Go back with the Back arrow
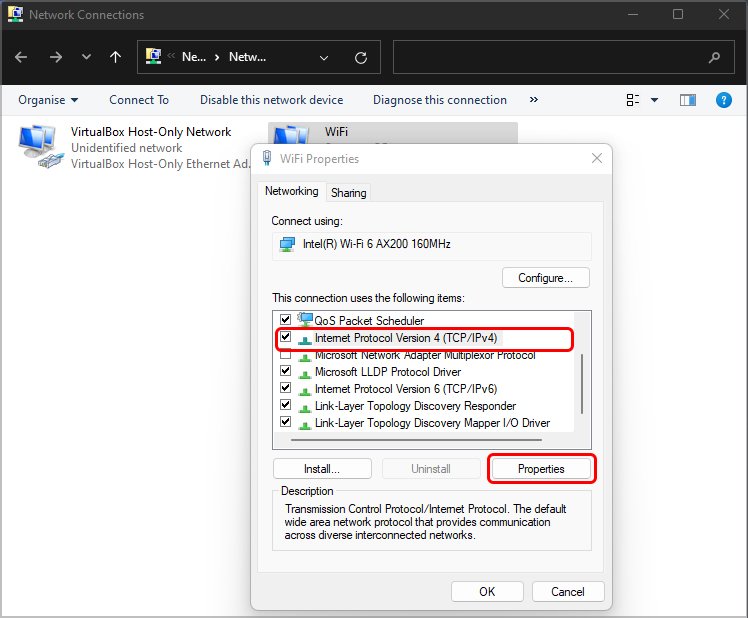Image resolution: width=748 pixels, height=618 pixels. 21,57
